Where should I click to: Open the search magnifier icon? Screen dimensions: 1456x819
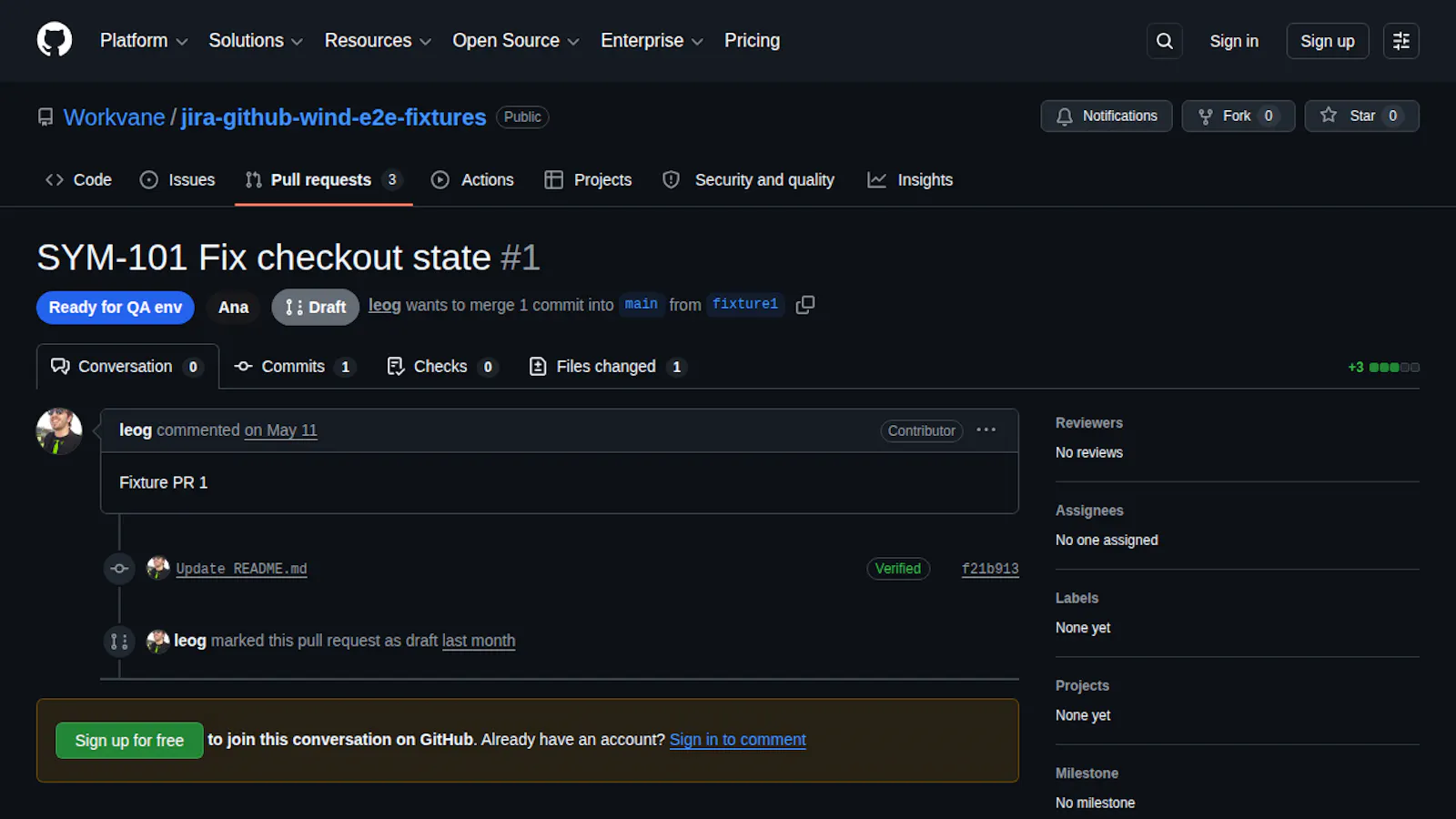click(x=1164, y=41)
